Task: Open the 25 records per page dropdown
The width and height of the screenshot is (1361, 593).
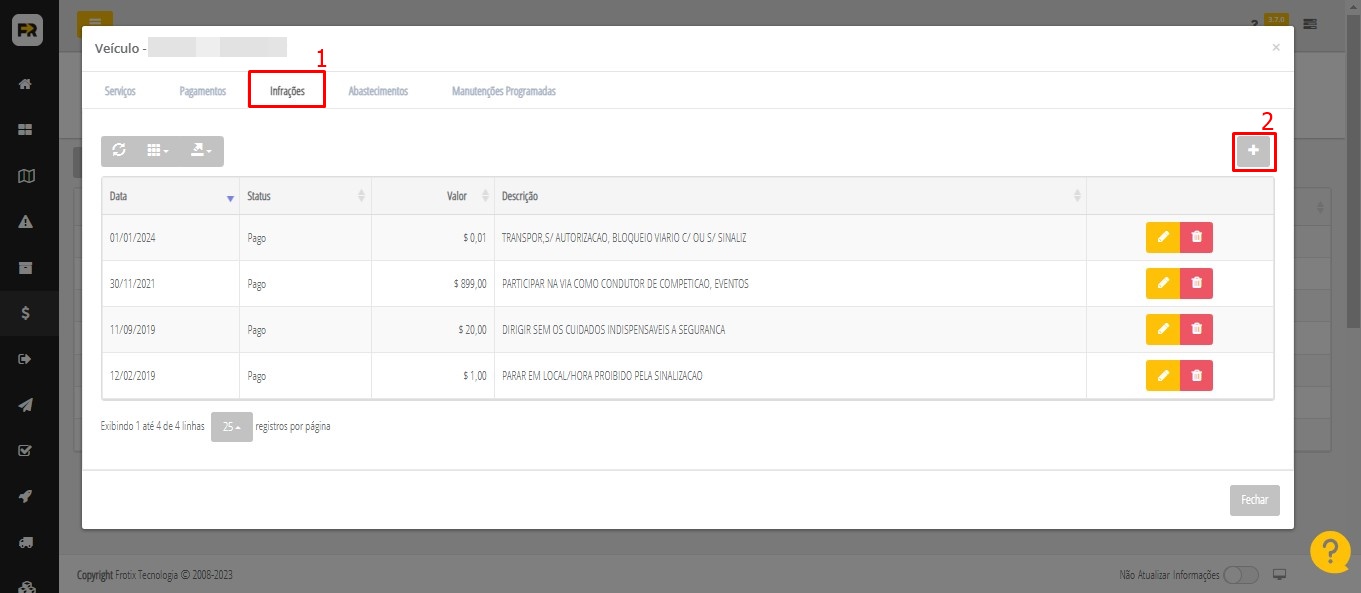Action: (x=232, y=427)
